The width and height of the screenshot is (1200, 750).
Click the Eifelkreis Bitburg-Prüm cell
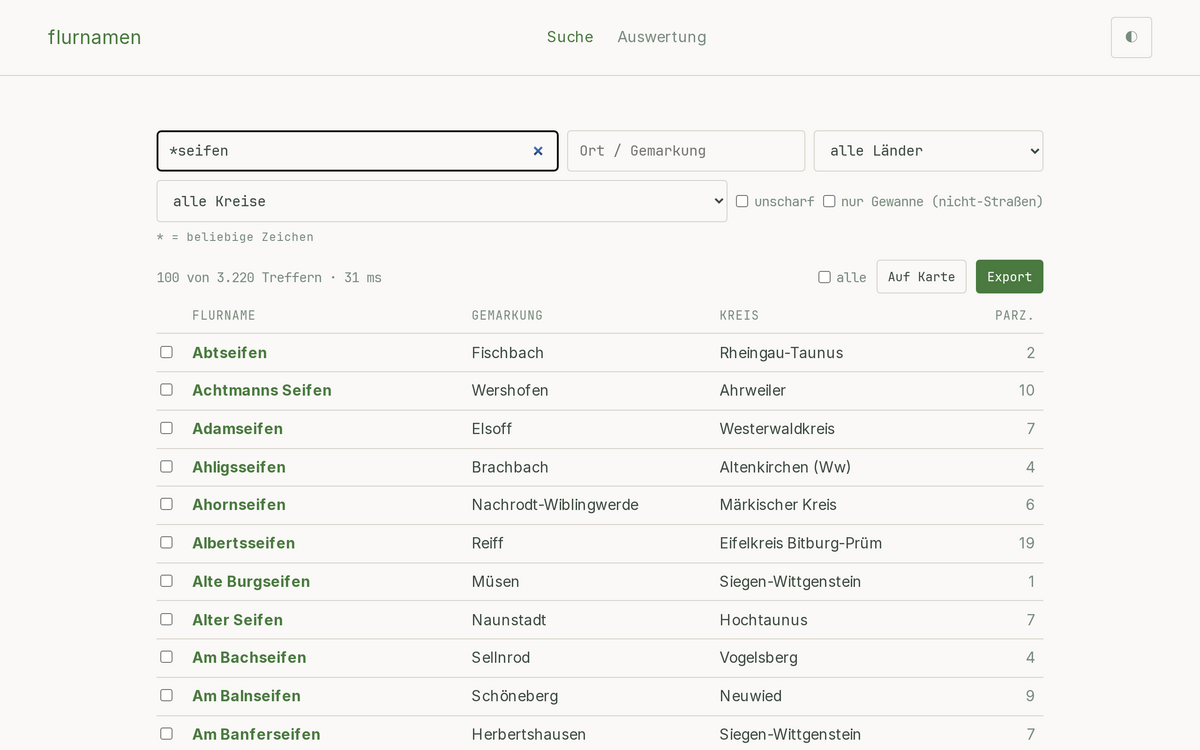coord(801,543)
